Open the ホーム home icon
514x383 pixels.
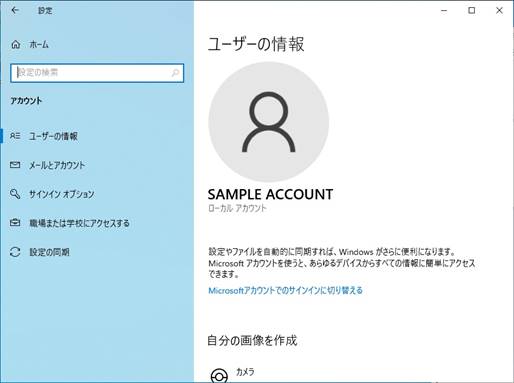click(x=16, y=44)
